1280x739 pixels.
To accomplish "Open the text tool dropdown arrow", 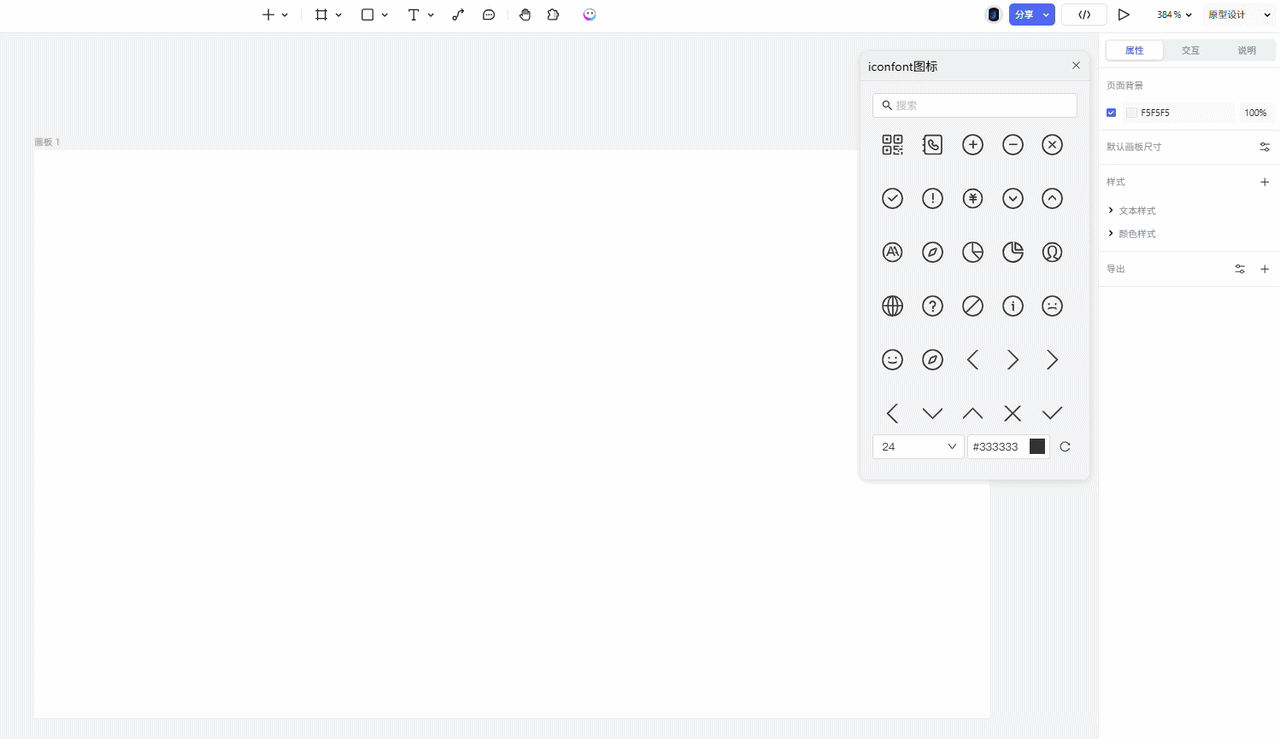I will (431, 15).
